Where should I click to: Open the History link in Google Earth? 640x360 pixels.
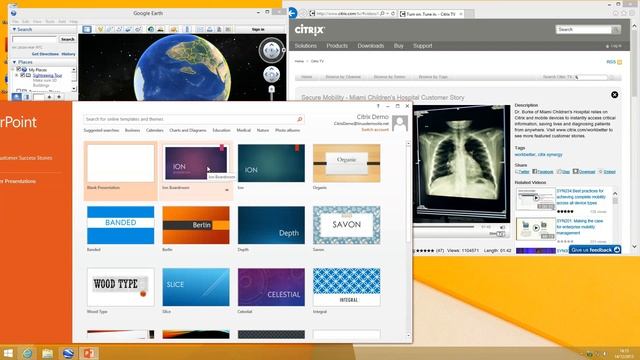(69, 54)
